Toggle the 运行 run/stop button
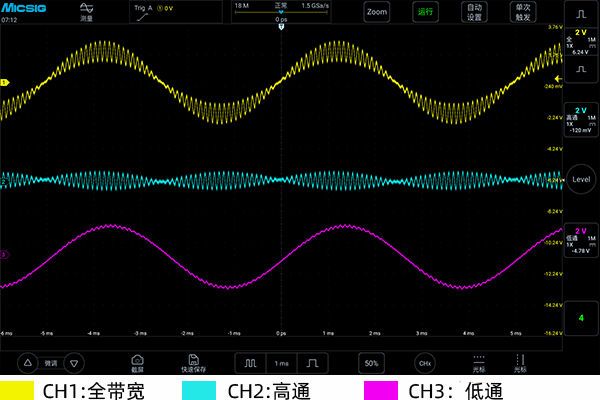This screenshot has height=400, width=600. point(425,12)
